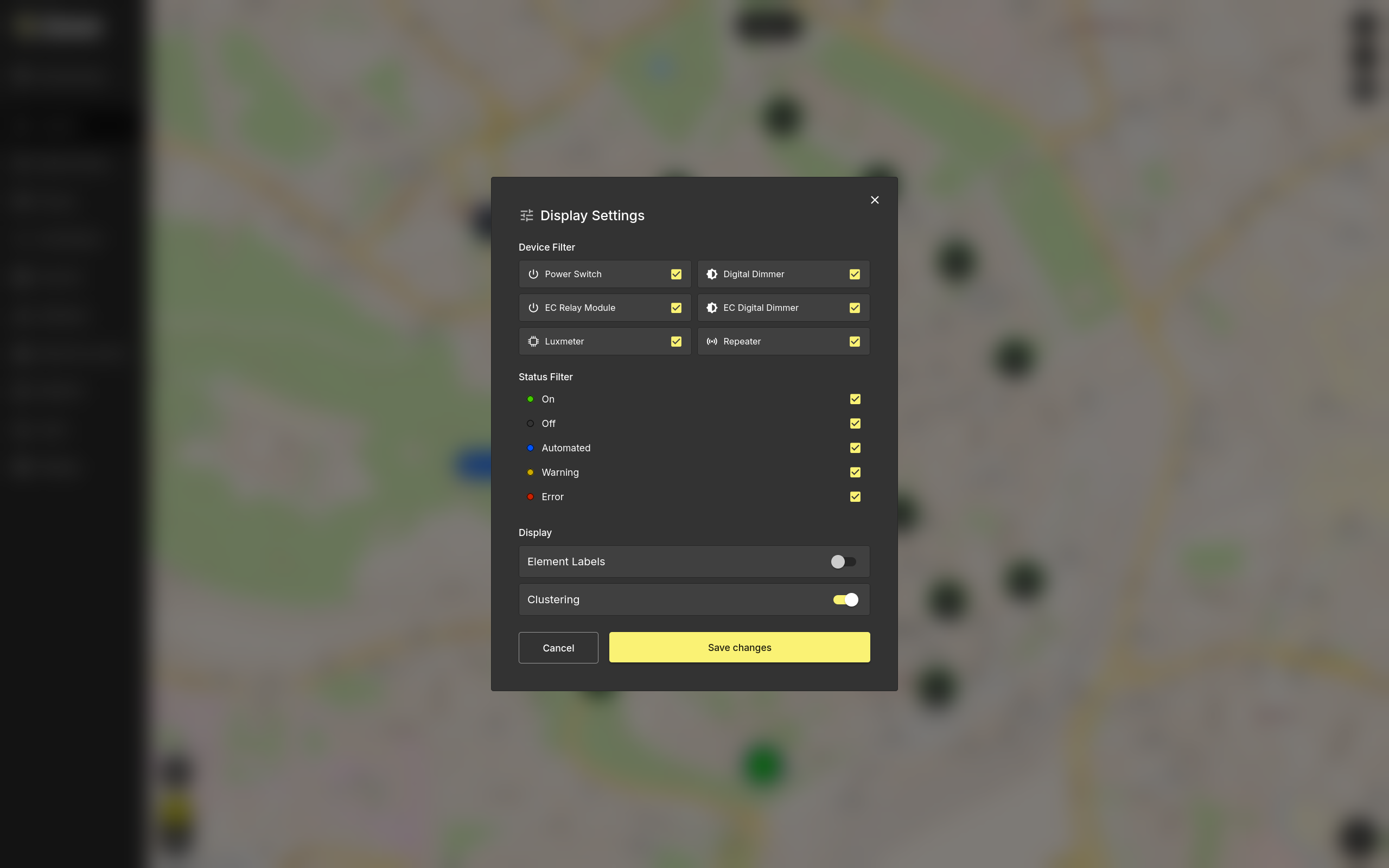Image resolution: width=1389 pixels, height=868 pixels.
Task: Click the green On status dot
Action: click(x=530, y=399)
